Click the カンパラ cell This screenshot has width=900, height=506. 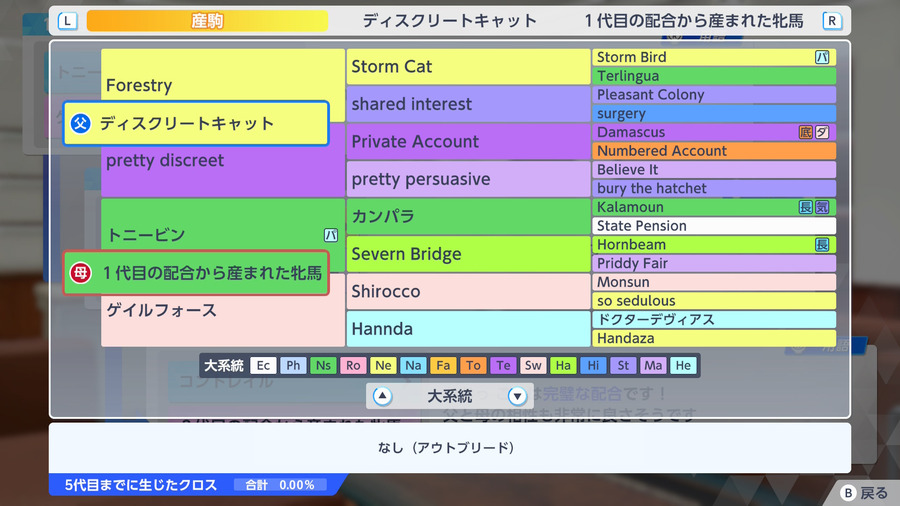(x=468, y=216)
